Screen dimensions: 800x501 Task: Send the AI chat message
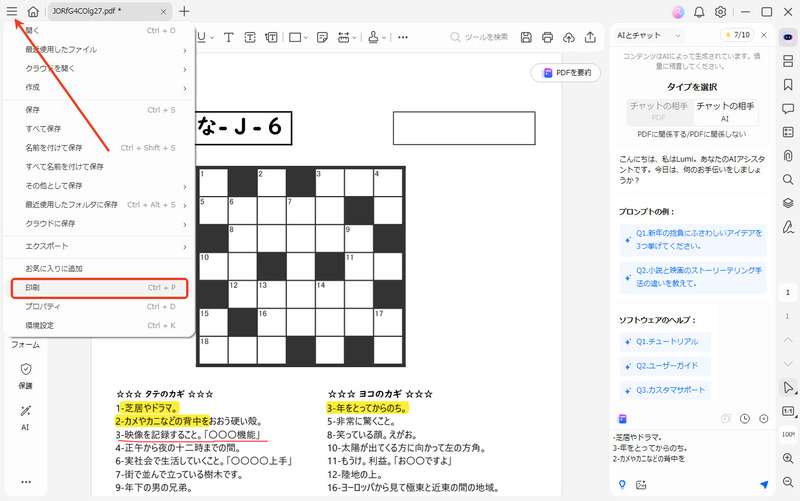[x=764, y=485]
